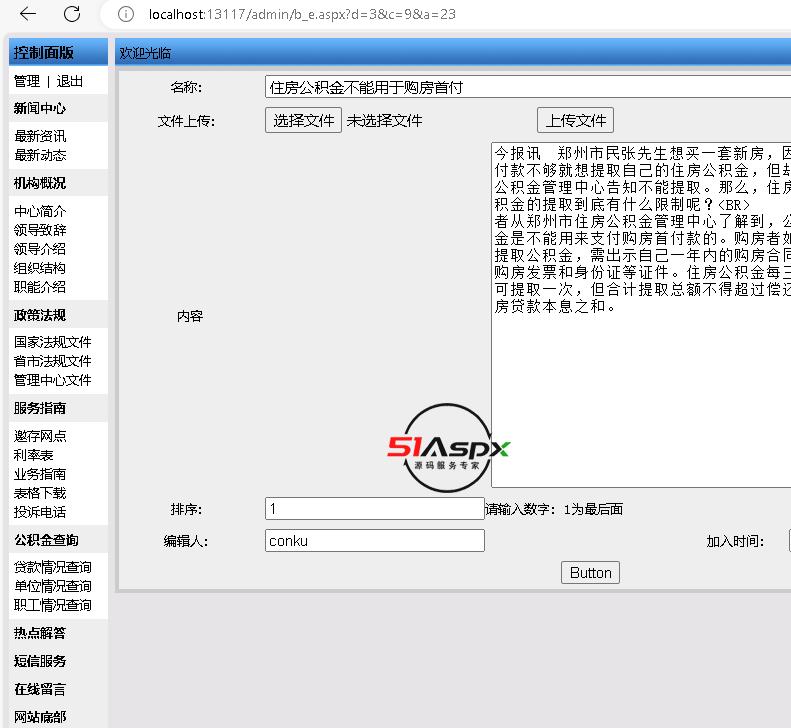Viewport: 791px width, 728px height.
Task: Click the site info icon in address bar
Action: click(x=125, y=14)
